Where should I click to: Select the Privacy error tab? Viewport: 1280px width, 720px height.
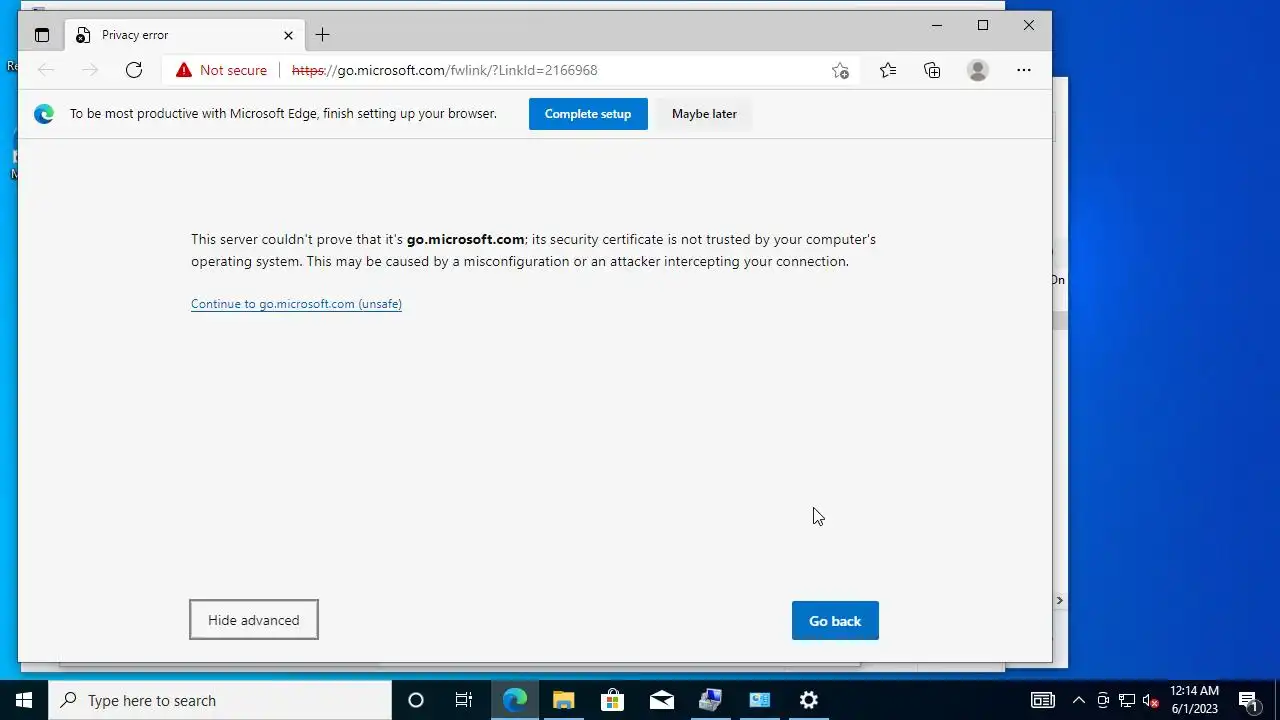186,35
